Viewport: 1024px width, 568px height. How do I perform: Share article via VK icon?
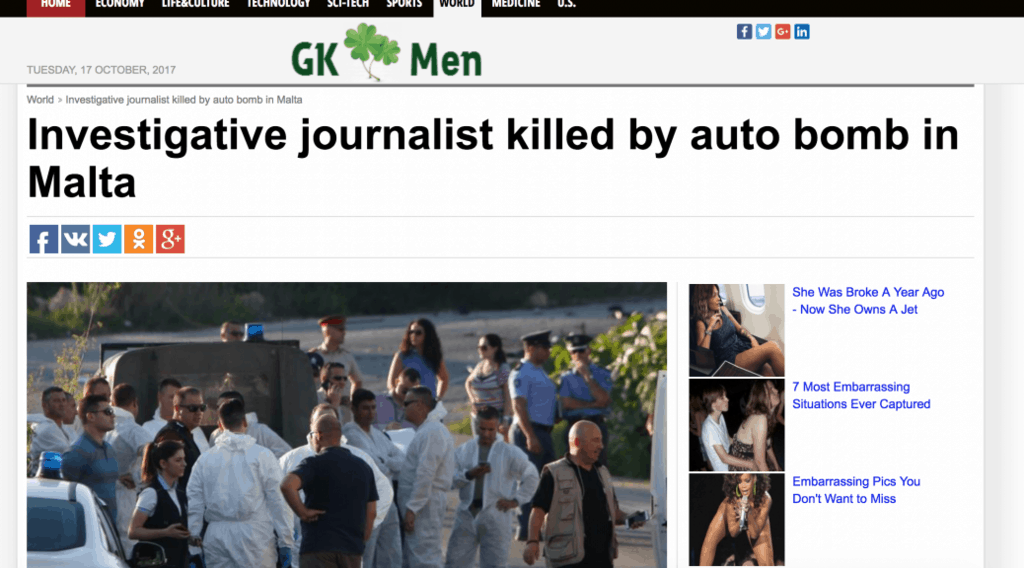click(x=75, y=239)
